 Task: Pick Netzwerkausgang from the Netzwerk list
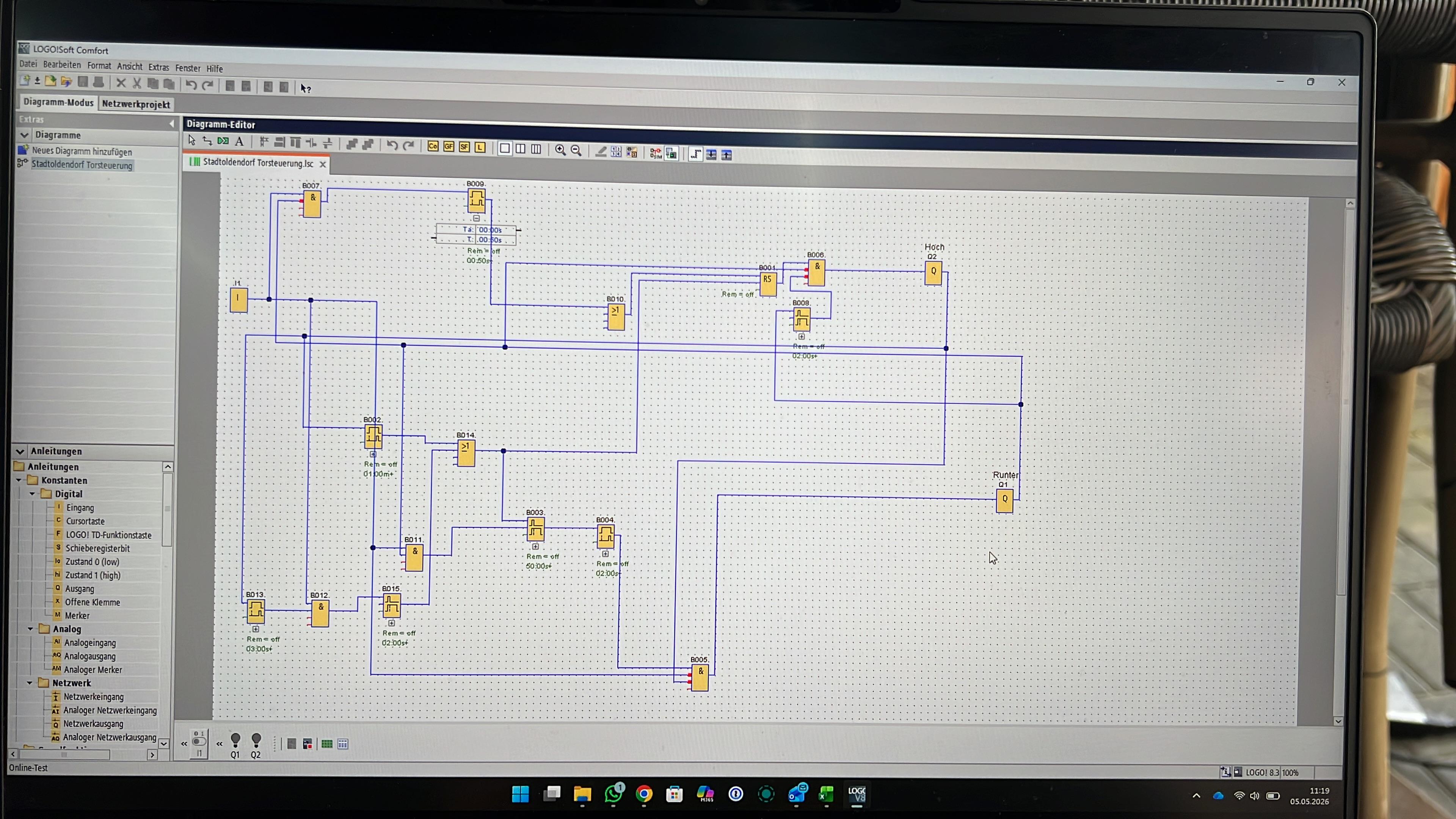pos(93,723)
